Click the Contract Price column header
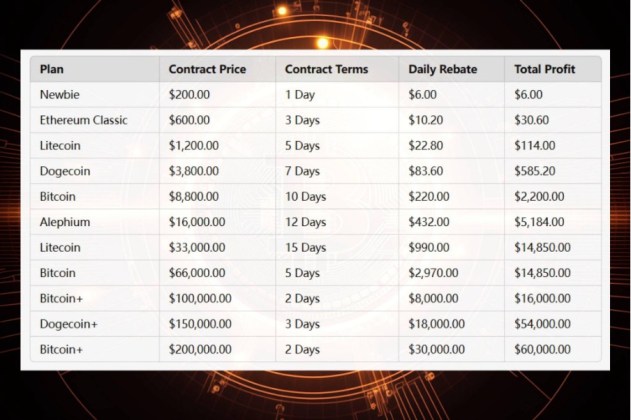Viewport: 631px width, 420px height. tap(207, 69)
